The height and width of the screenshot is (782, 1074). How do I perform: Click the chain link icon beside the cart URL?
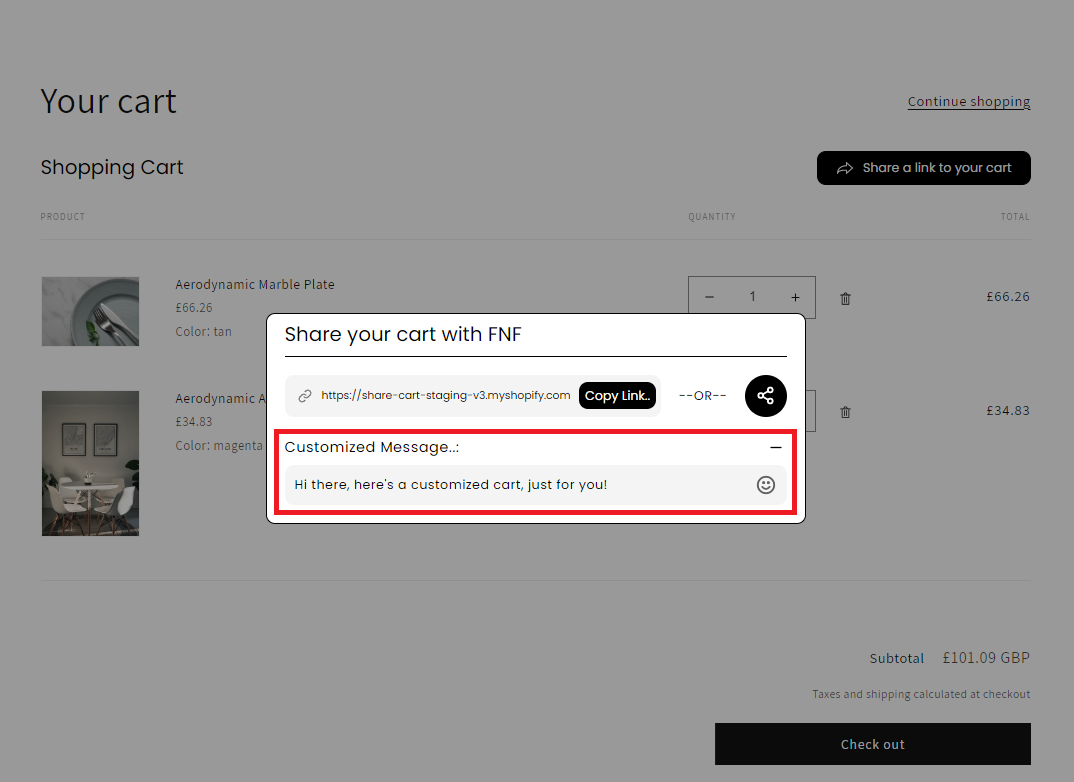tap(301, 395)
